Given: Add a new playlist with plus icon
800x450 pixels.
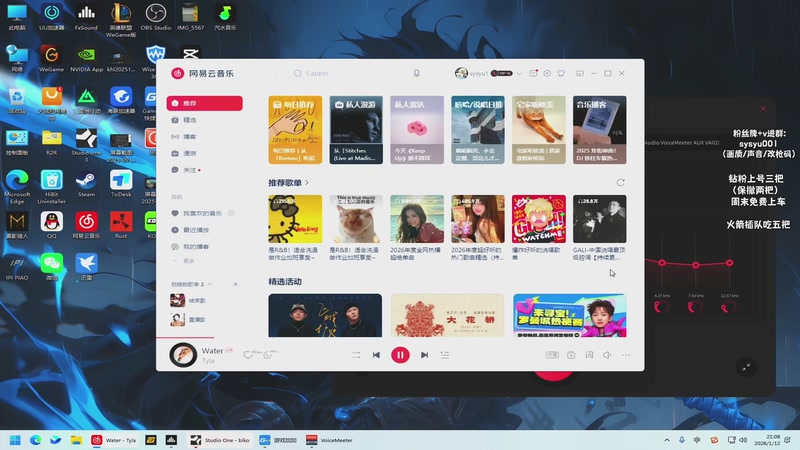Looking at the screenshot, I should tap(236, 284).
